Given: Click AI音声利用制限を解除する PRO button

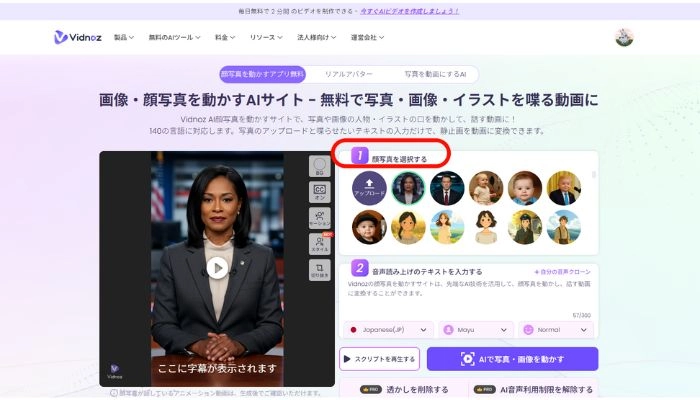Looking at the screenshot, I should click(x=533, y=389).
